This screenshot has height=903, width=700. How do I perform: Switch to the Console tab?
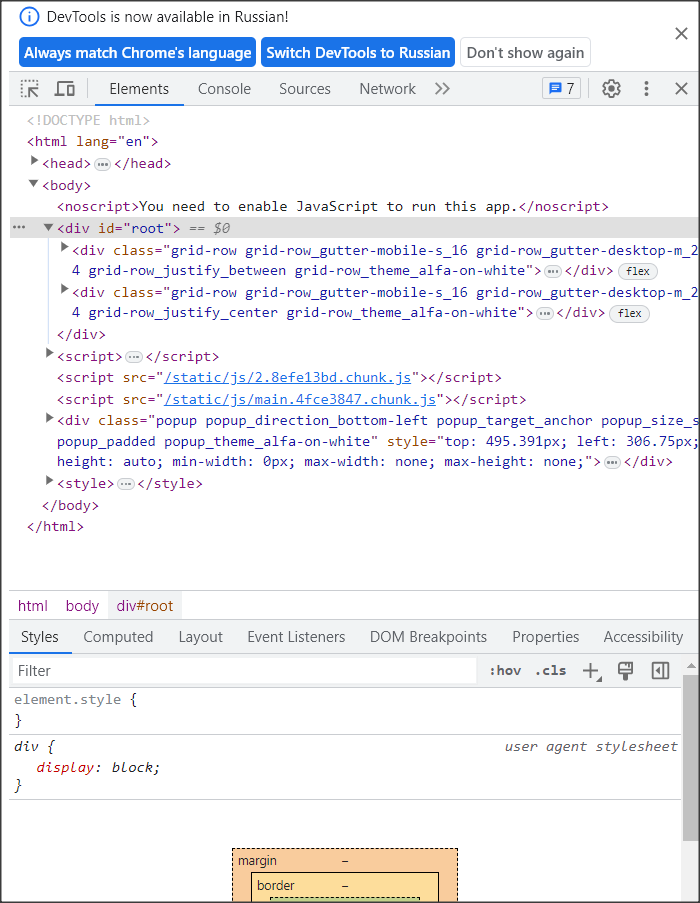[x=225, y=89]
